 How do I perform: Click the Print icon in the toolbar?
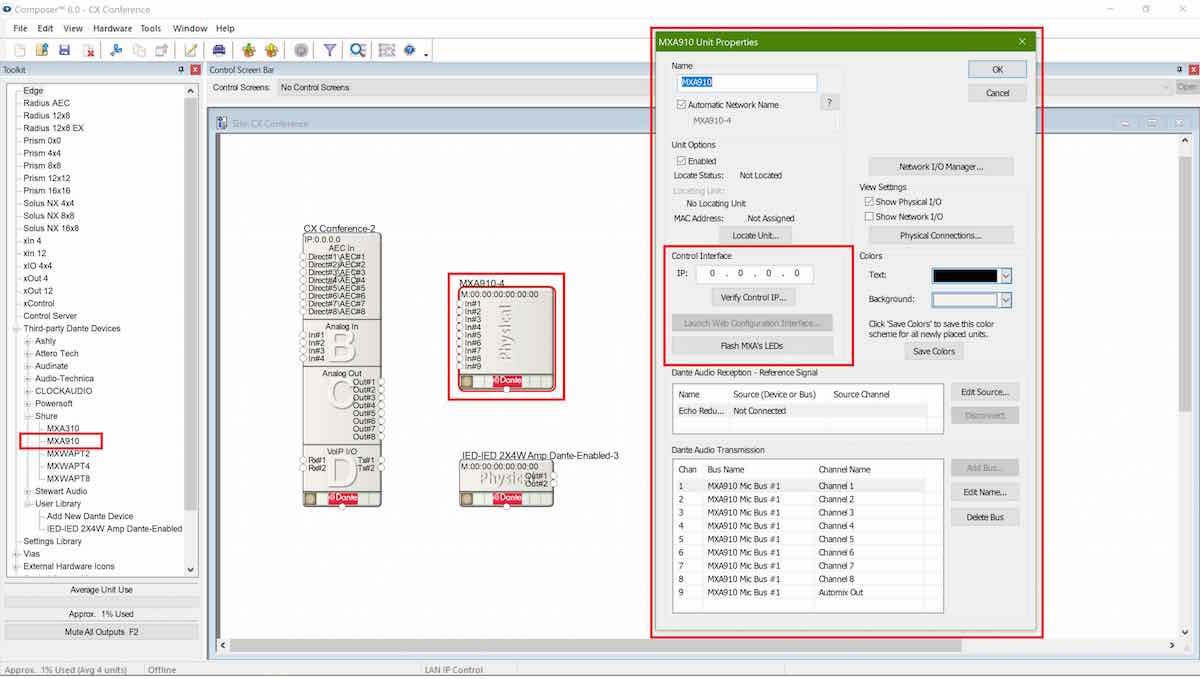(x=219, y=50)
